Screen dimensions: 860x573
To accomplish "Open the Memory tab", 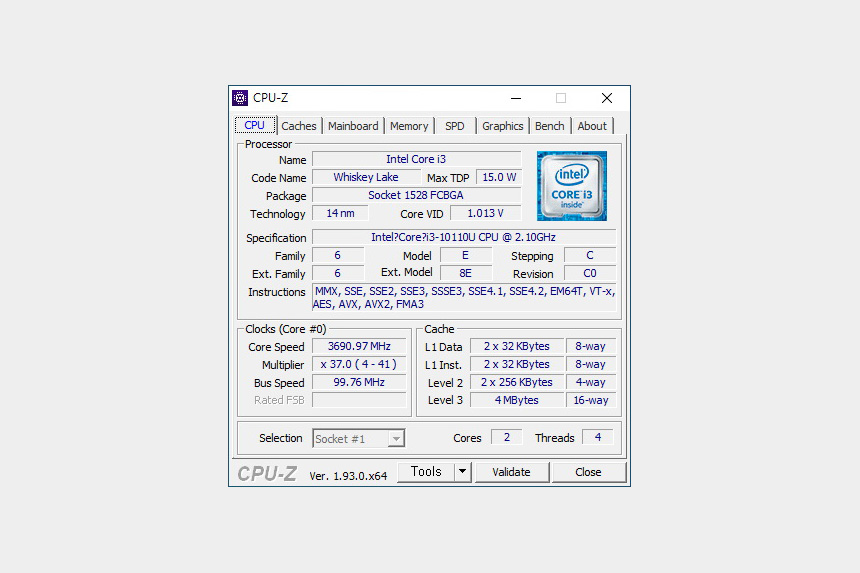I will click(409, 126).
